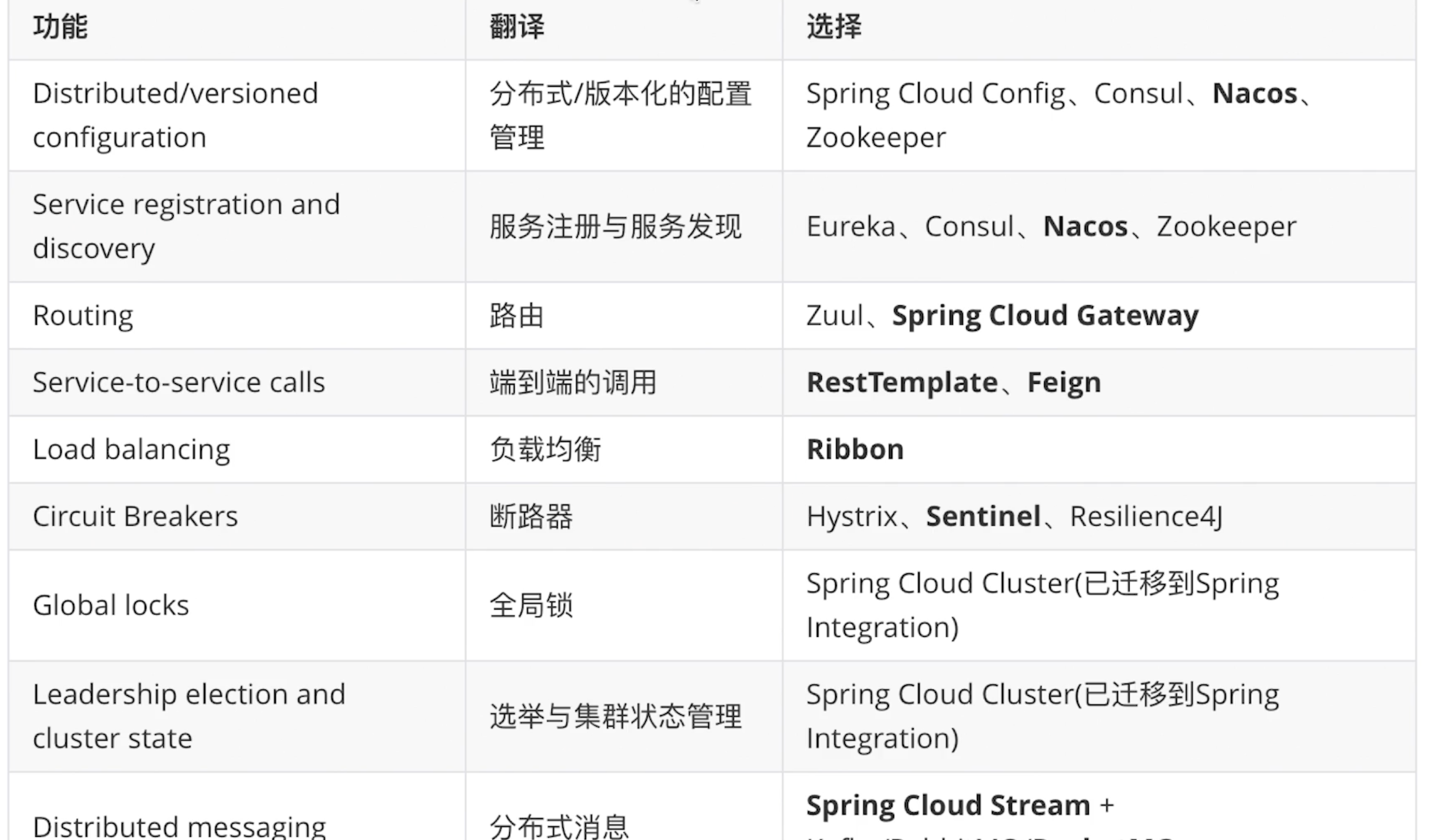Click the bold Spring Cloud Stream text

click(x=948, y=806)
